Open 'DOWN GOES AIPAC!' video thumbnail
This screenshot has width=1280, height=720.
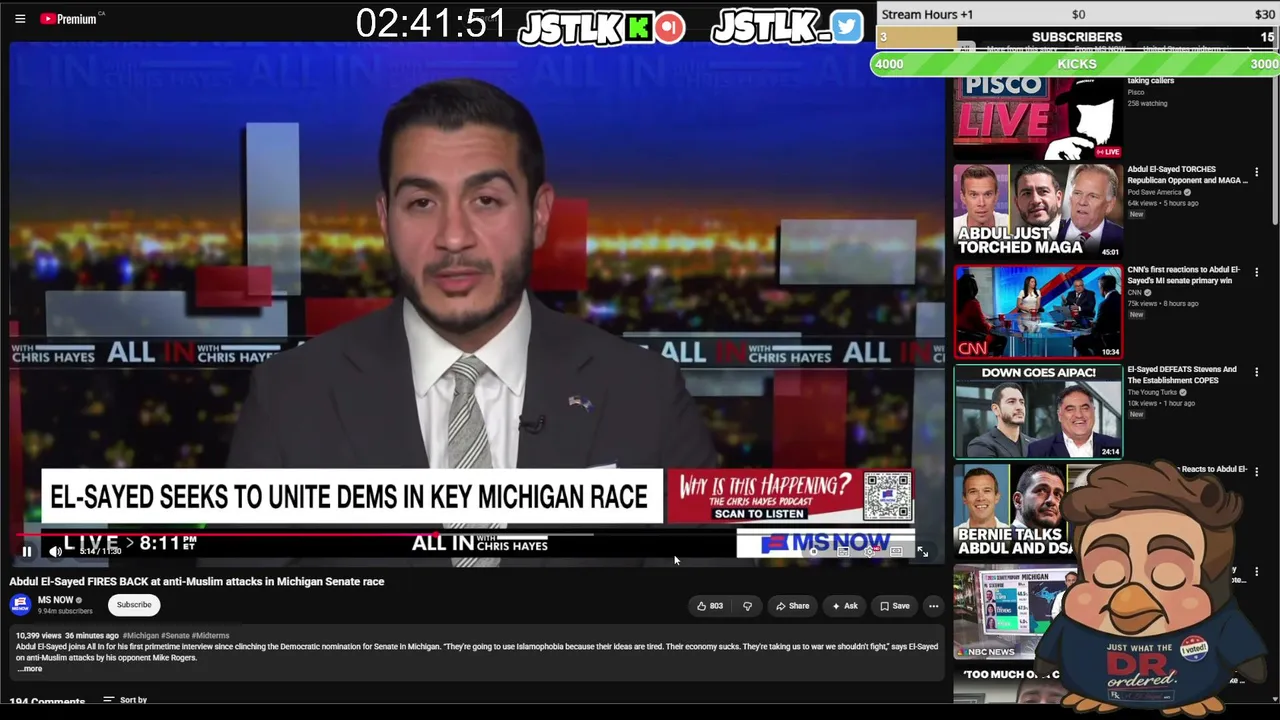(1038, 411)
